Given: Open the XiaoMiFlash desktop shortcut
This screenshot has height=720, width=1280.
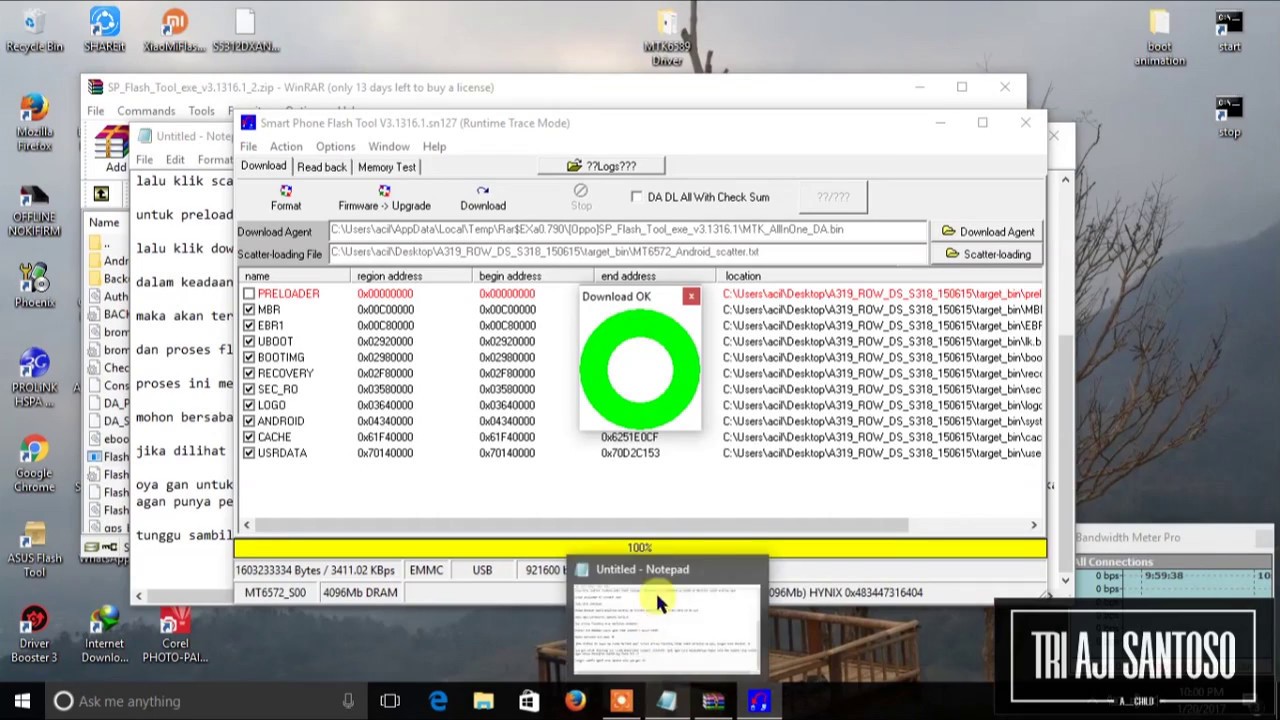Looking at the screenshot, I should 174,30.
